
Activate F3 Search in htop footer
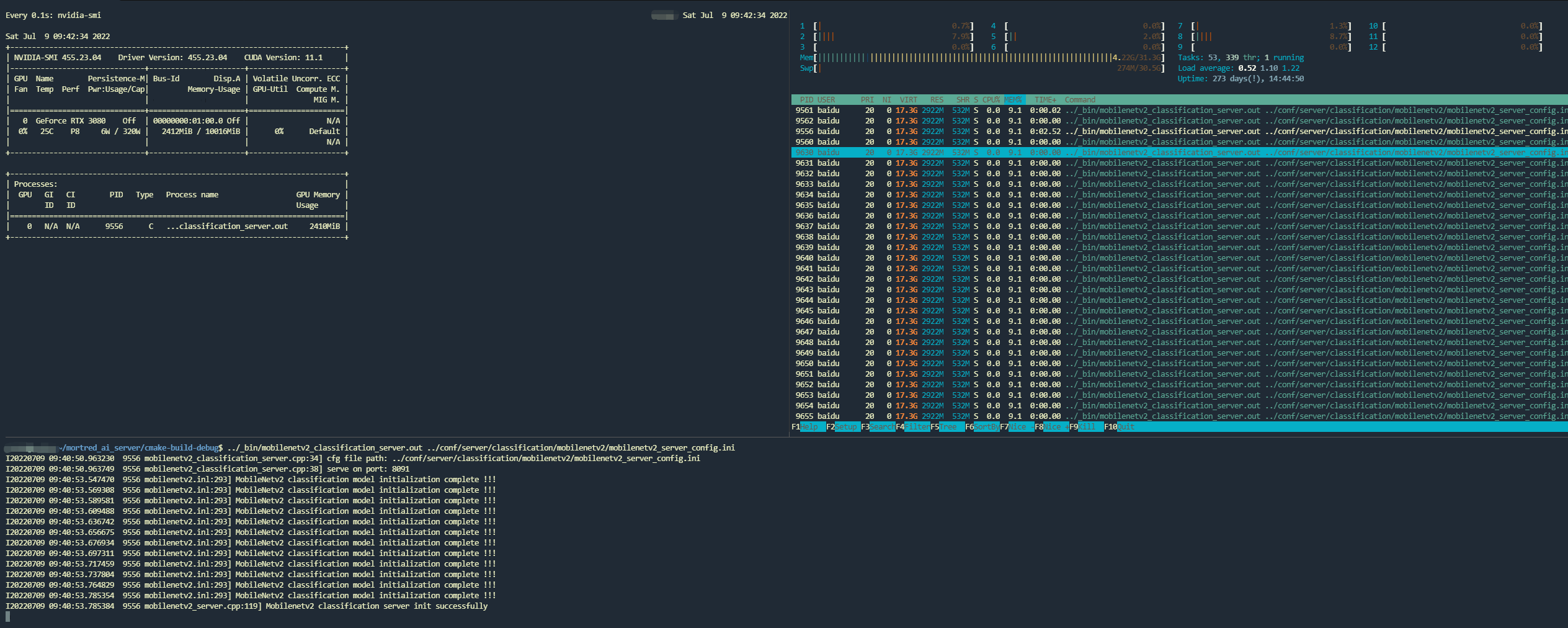point(878,427)
